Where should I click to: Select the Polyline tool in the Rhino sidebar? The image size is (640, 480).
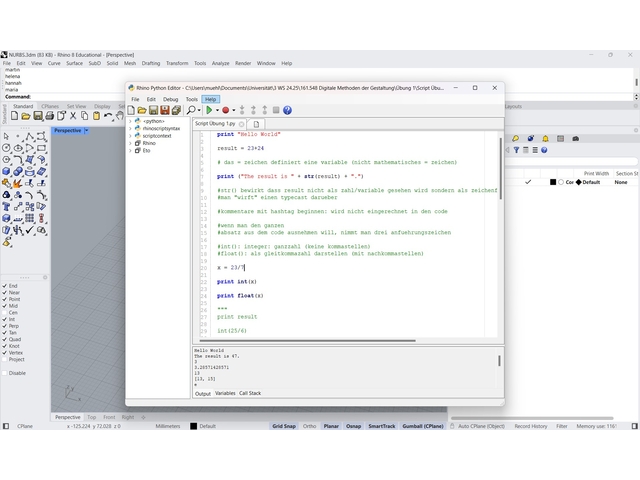coord(29,136)
